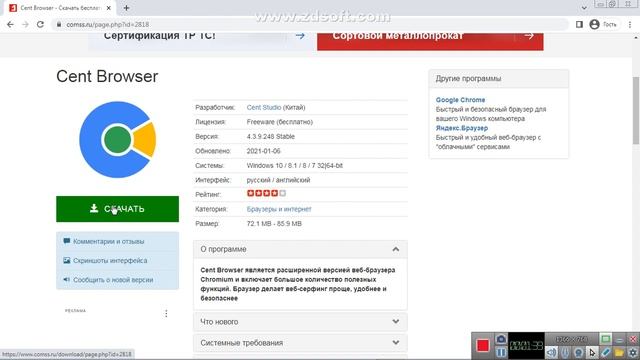Click the red star rating
The height and width of the screenshot is (360, 640).
click(266, 193)
